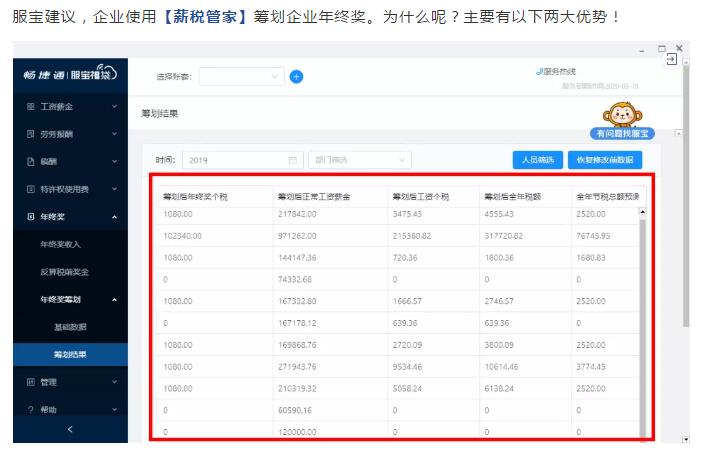
Task: Click the blue plus add-account button
Action: 296,77
